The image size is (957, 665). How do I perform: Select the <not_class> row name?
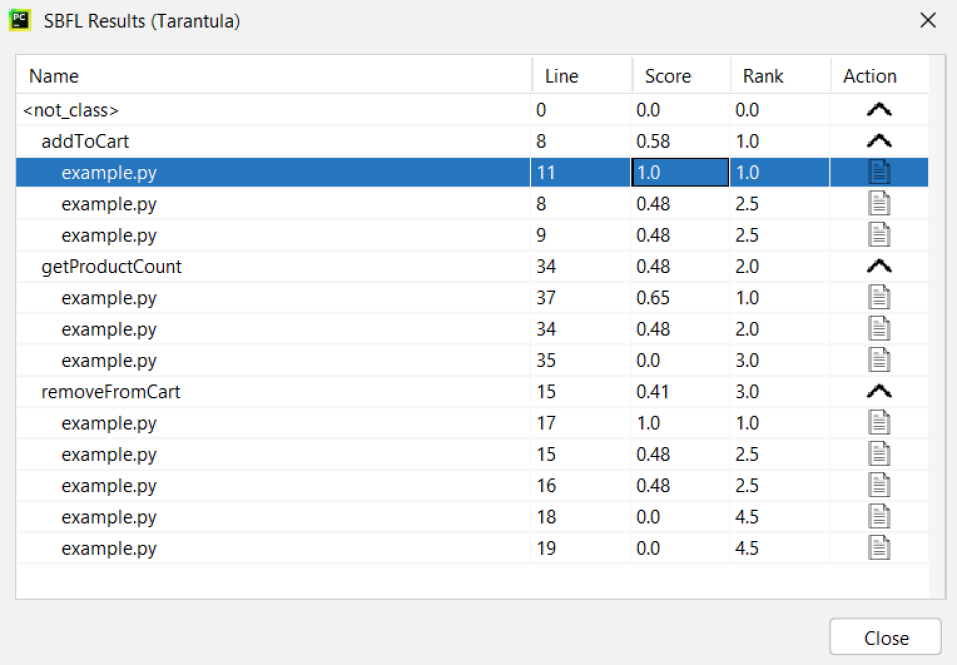pos(71,110)
